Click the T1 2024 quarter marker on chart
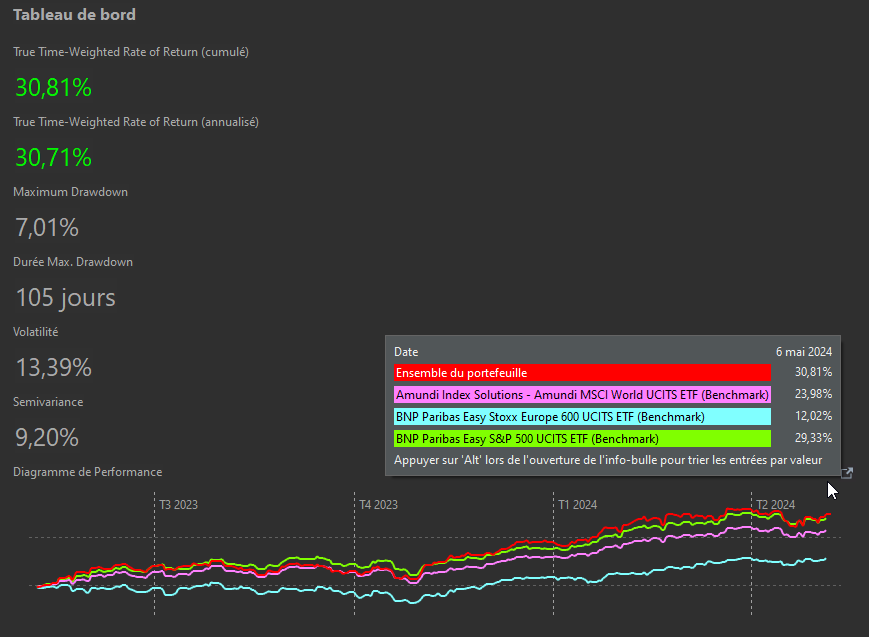Image resolution: width=869 pixels, height=637 pixels. coord(577,505)
